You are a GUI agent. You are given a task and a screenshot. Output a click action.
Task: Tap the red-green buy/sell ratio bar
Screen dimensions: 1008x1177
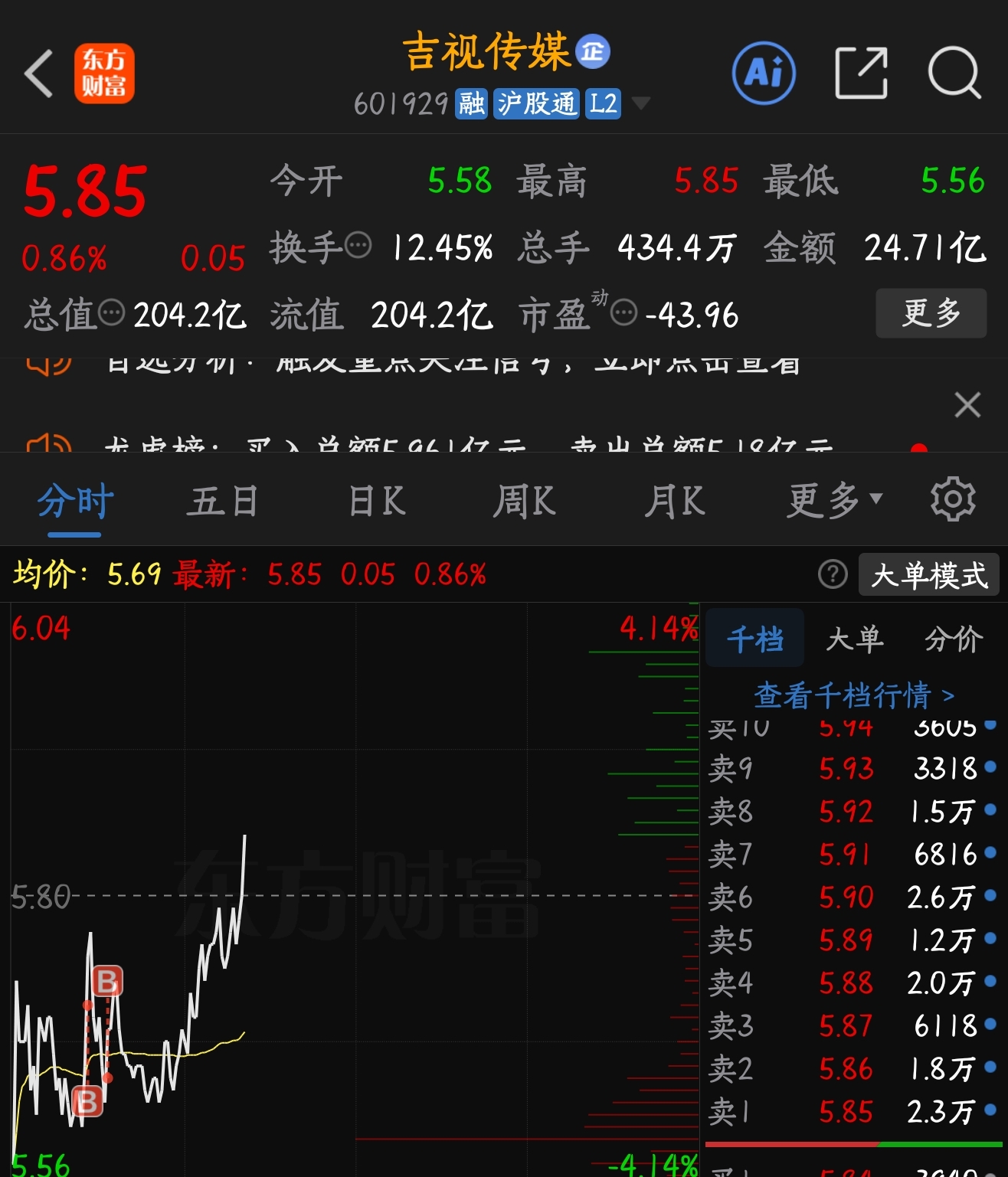853,1144
